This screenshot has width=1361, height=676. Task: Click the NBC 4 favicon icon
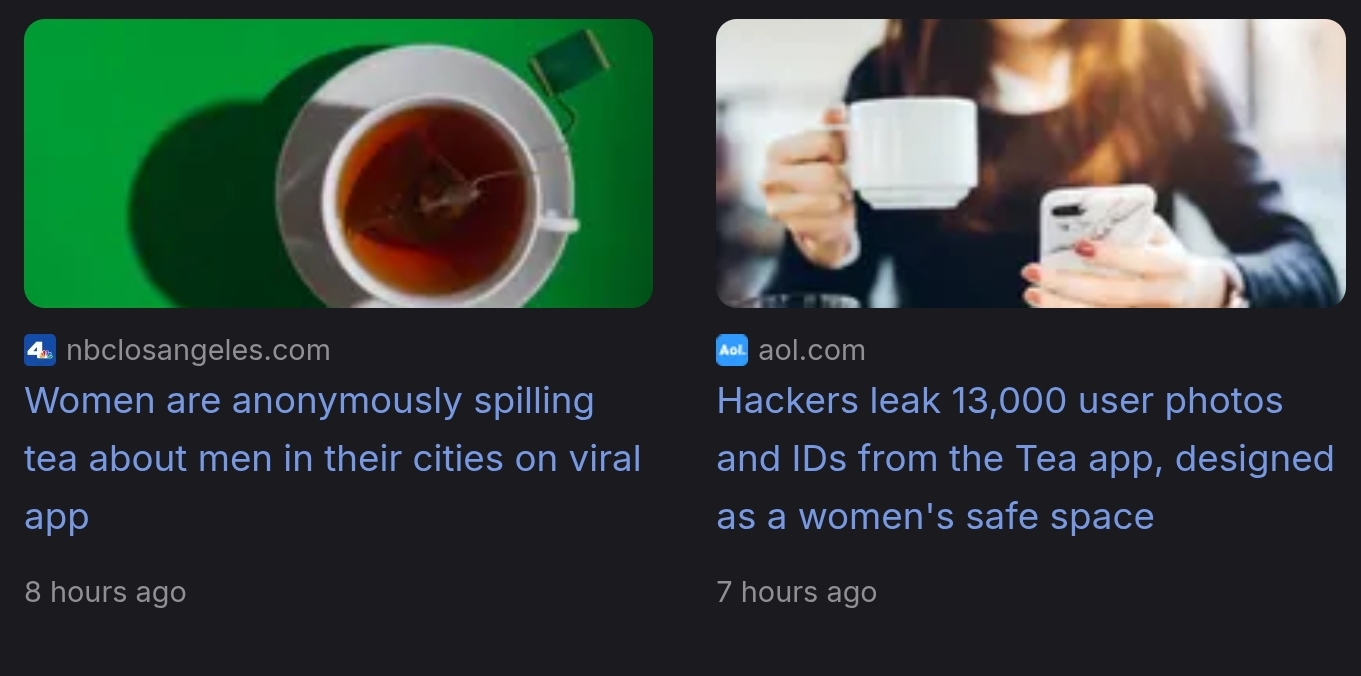click(x=40, y=350)
